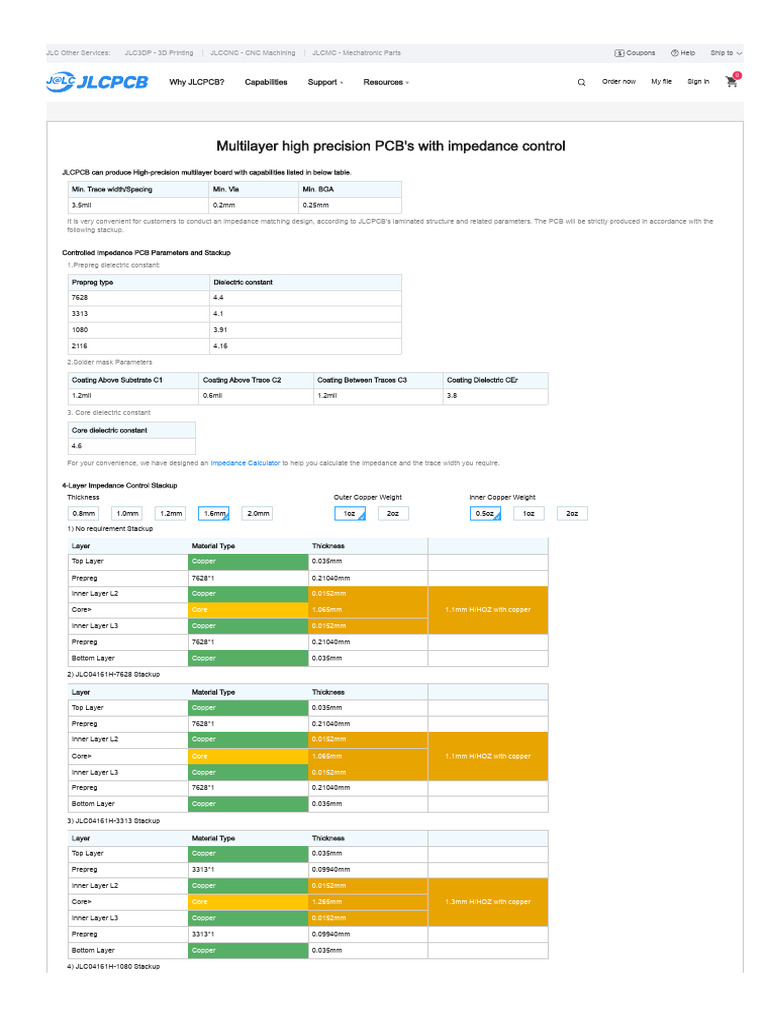Expand the Resources dropdown menu

tap(385, 82)
